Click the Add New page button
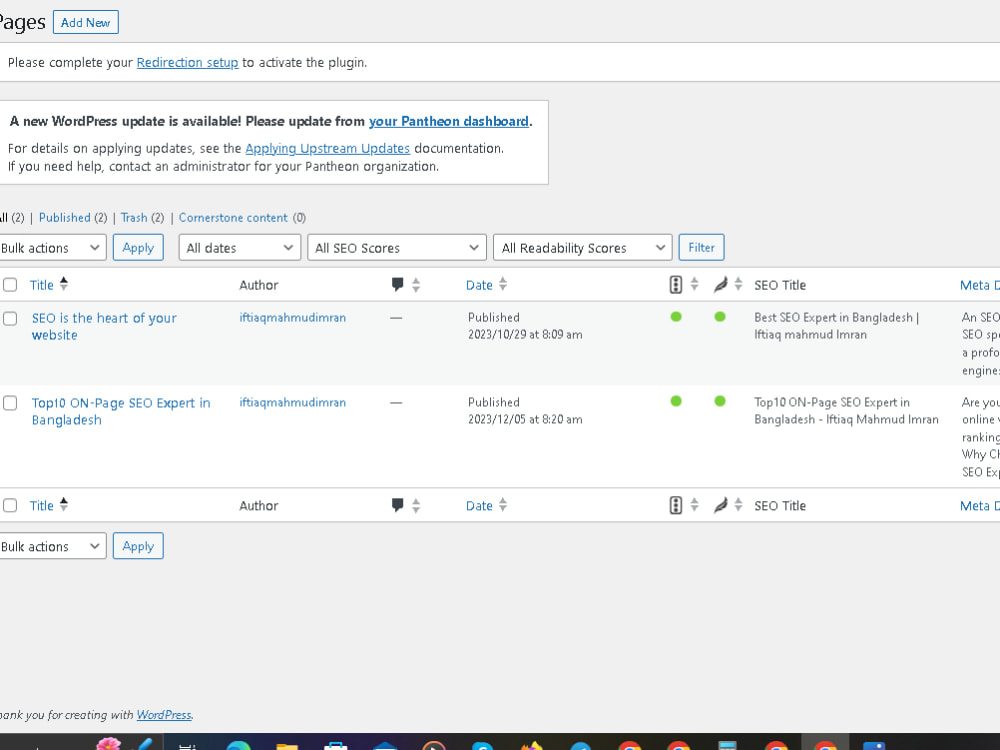1000x750 pixels. (x=85, y=22)
